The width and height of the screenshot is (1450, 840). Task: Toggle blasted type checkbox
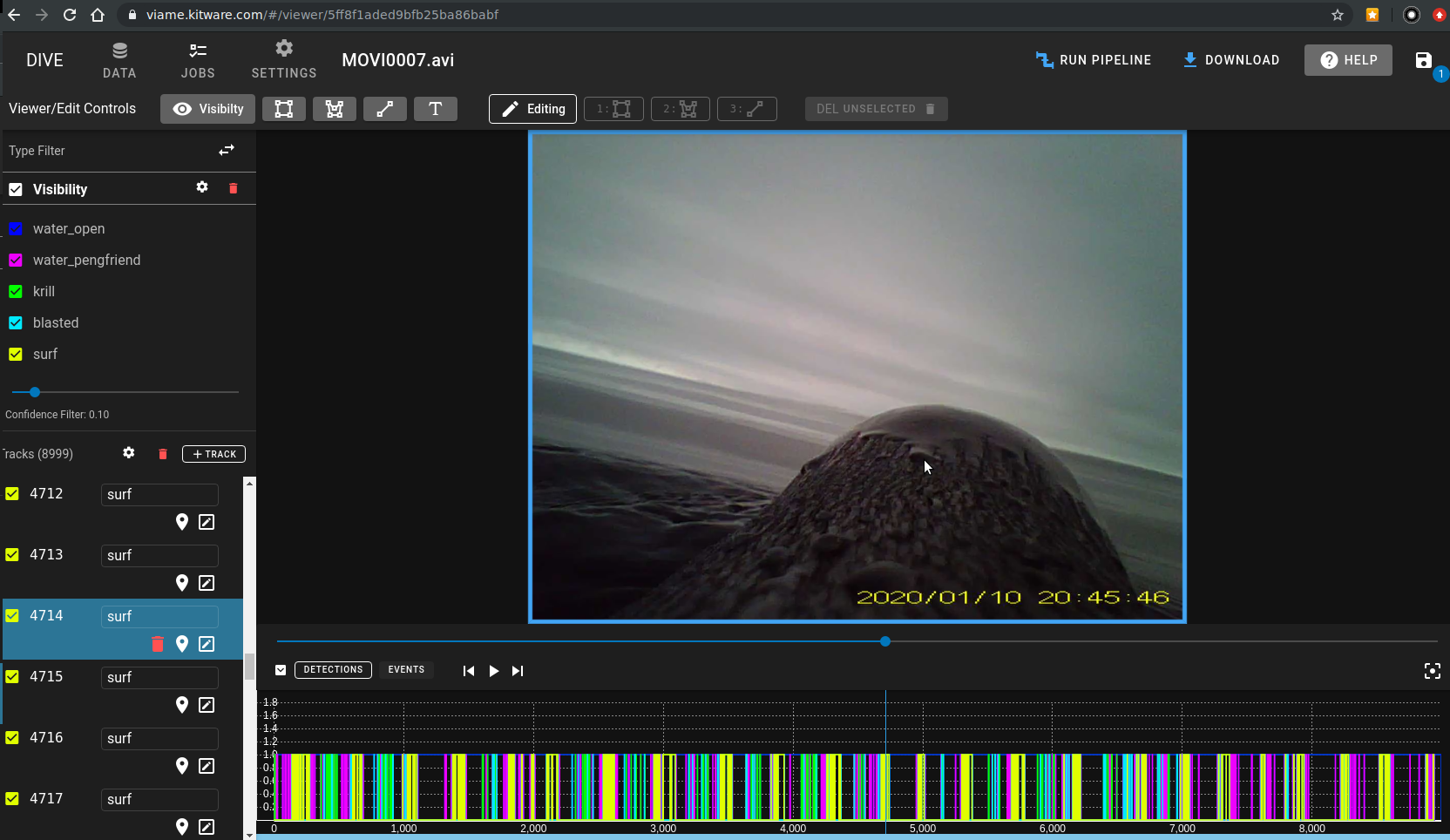(16, 323)
